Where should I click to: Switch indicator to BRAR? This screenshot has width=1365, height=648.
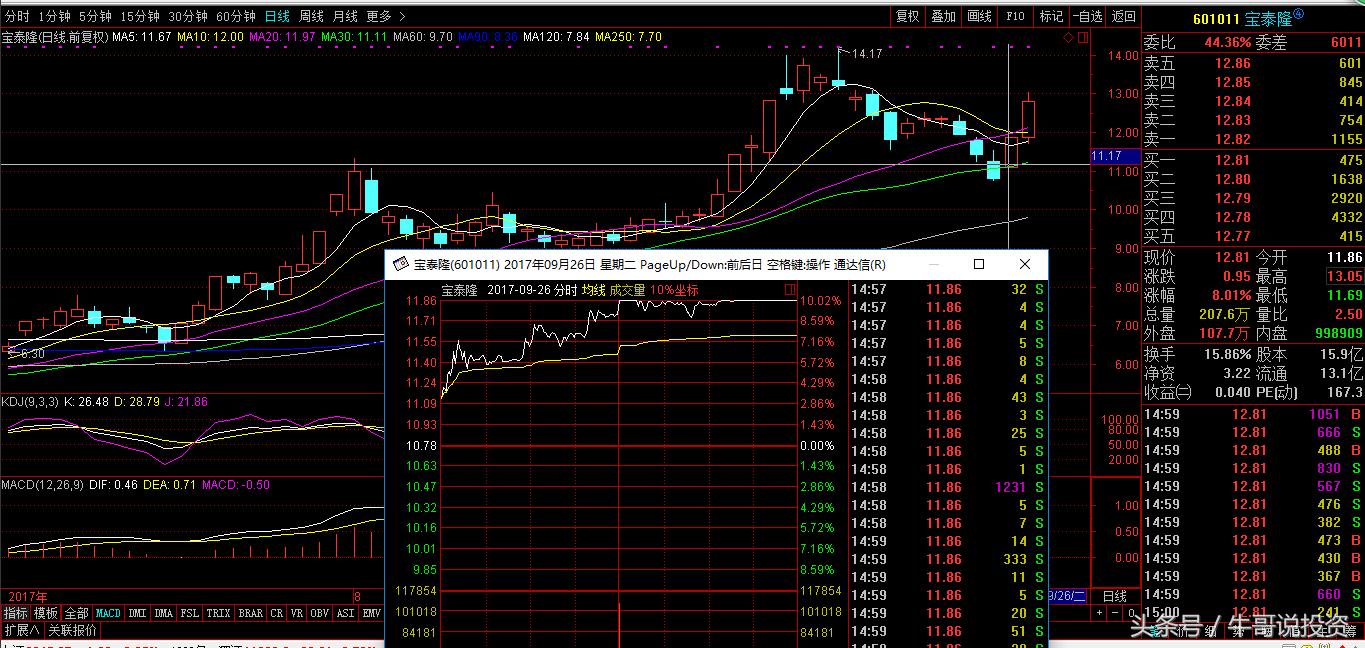251,613
